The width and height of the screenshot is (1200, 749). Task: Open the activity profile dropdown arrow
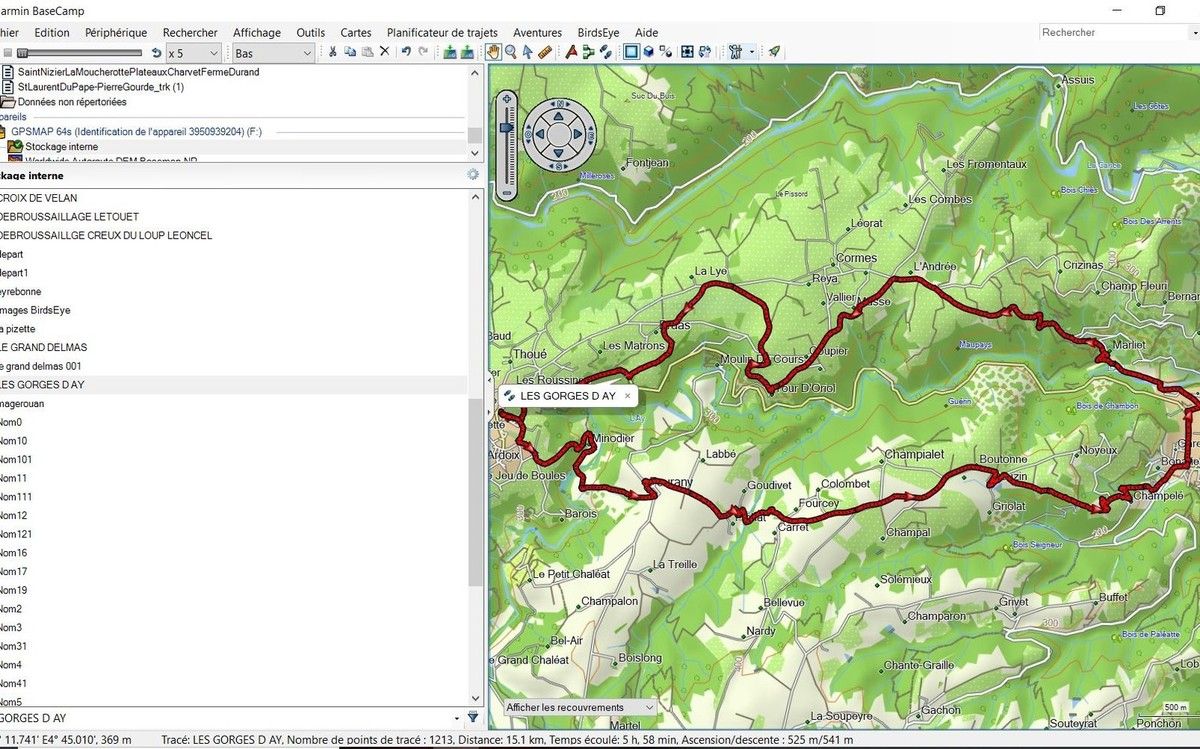[x=751, y=52]
